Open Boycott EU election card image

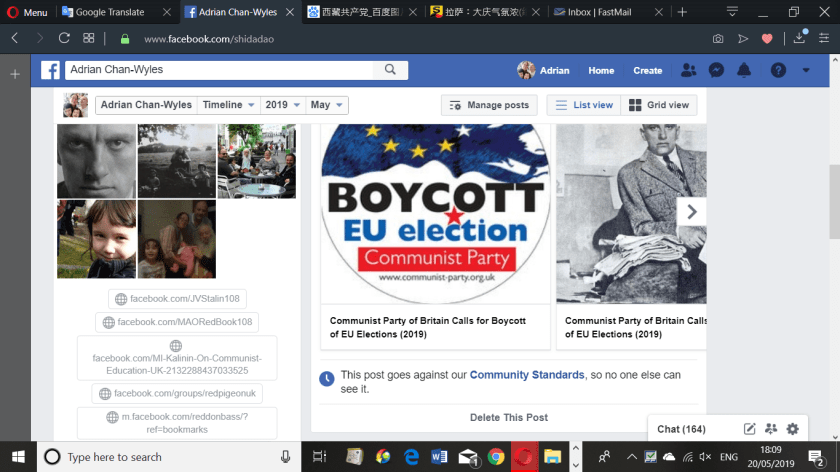(436, 214)
